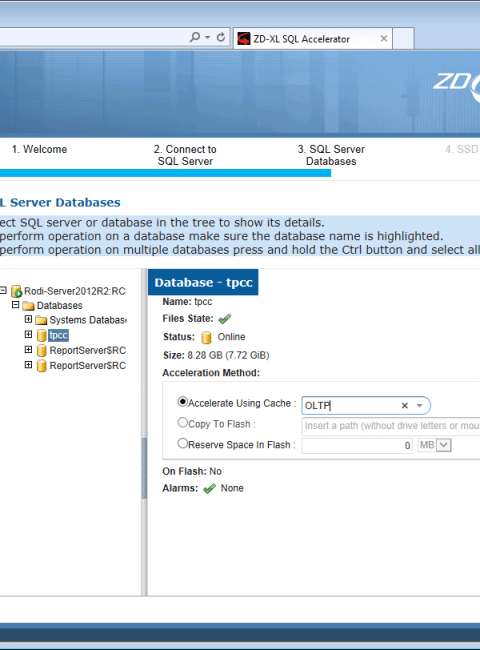The width and height of the screenshot is (480, 650).
Task: Select the second ReportServer$RC database
Action: tap(87, 366)
